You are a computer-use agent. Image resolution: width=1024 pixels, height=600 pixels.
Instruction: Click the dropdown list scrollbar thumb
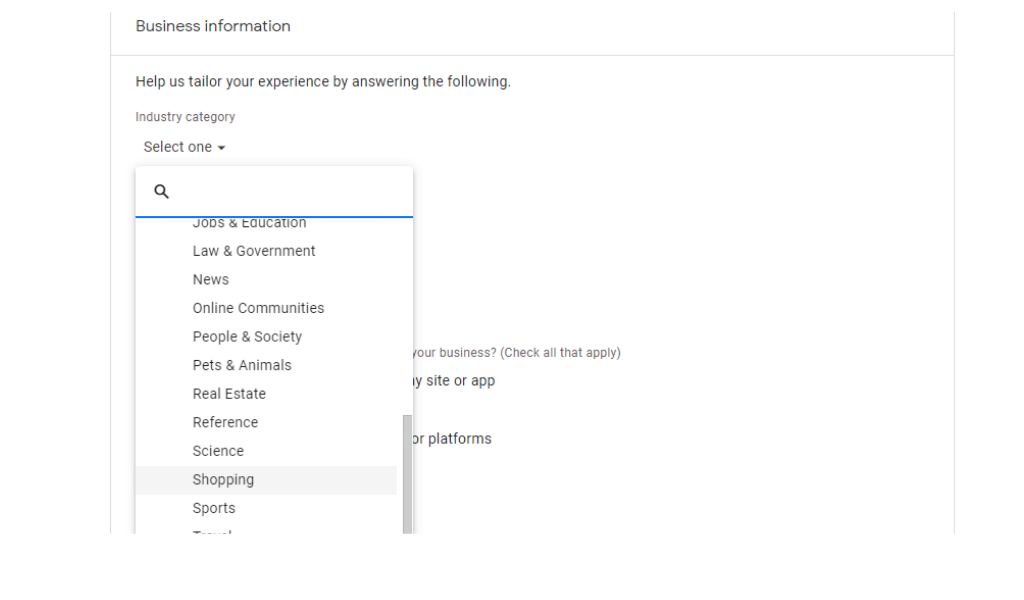407,474
